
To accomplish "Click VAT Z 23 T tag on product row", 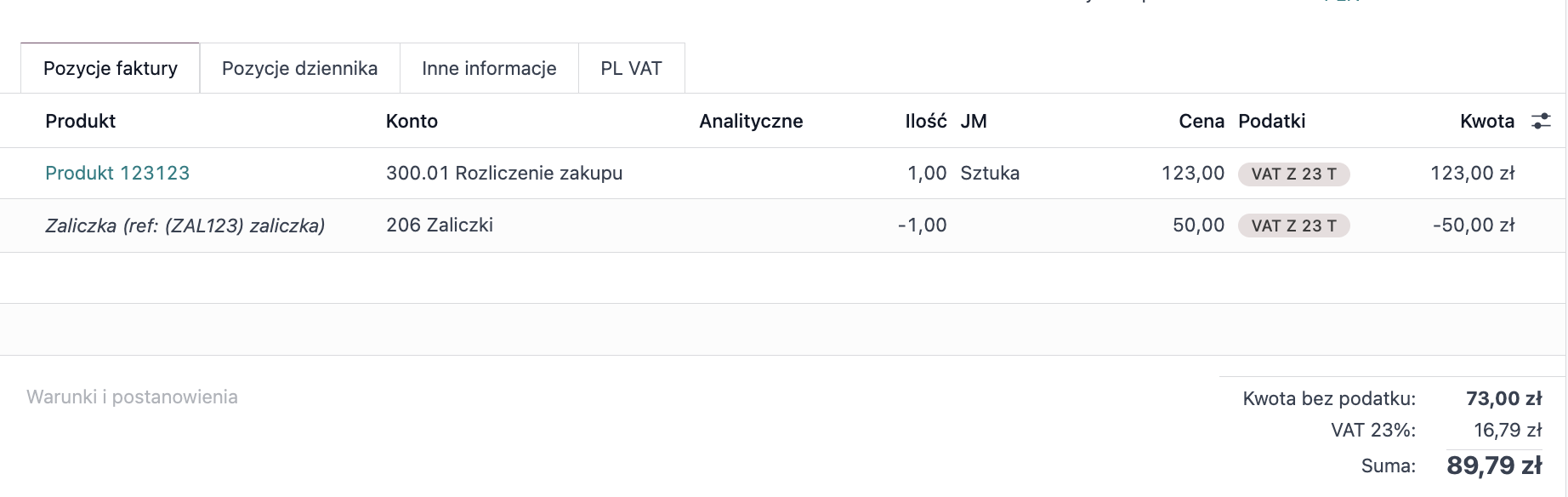I will (1293, 174).
